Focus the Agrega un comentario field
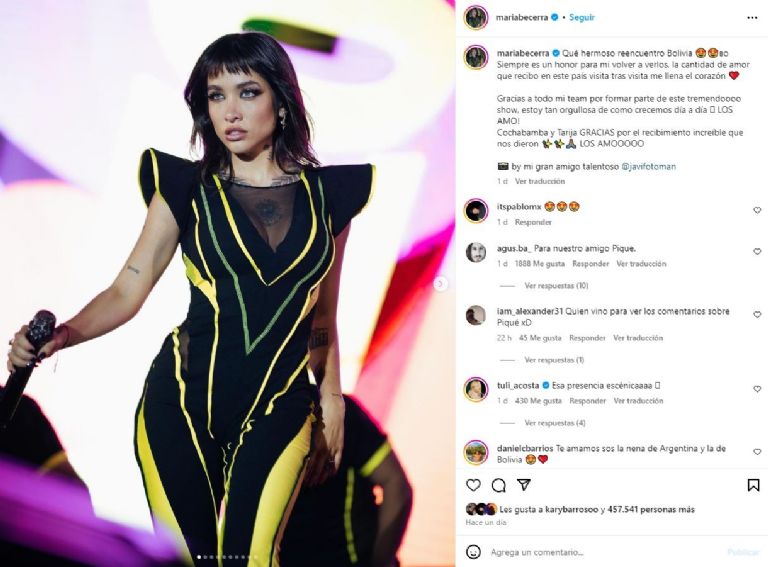The height and width of the screenshot is (567, 768). click(603, 552)
